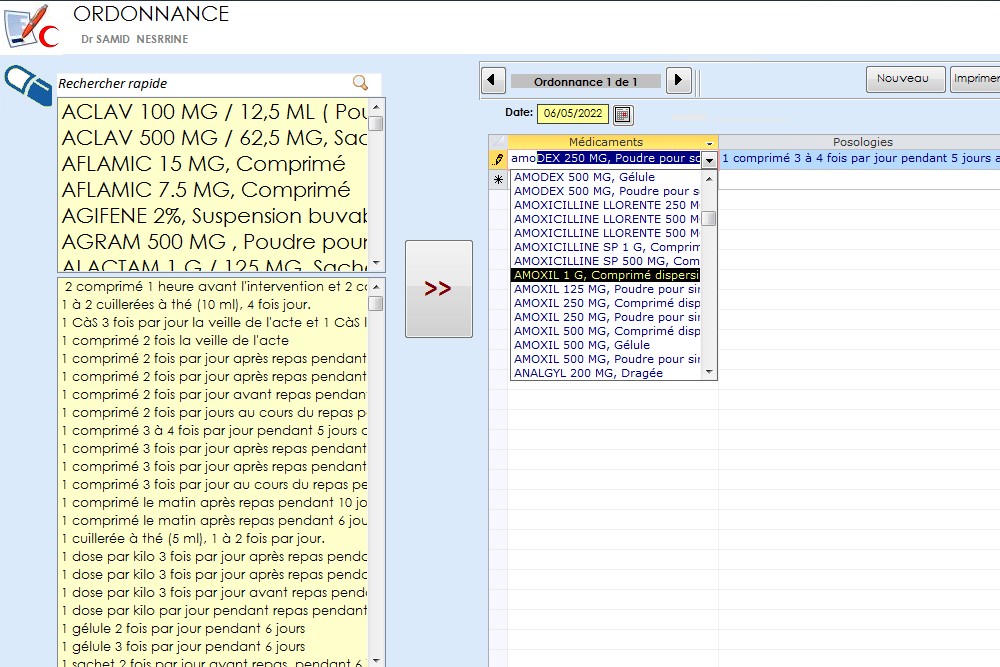Select AMODEX 500 MG, Gélule option
1000x667 pixels.
pyautogui.click(x=584, y=177)
